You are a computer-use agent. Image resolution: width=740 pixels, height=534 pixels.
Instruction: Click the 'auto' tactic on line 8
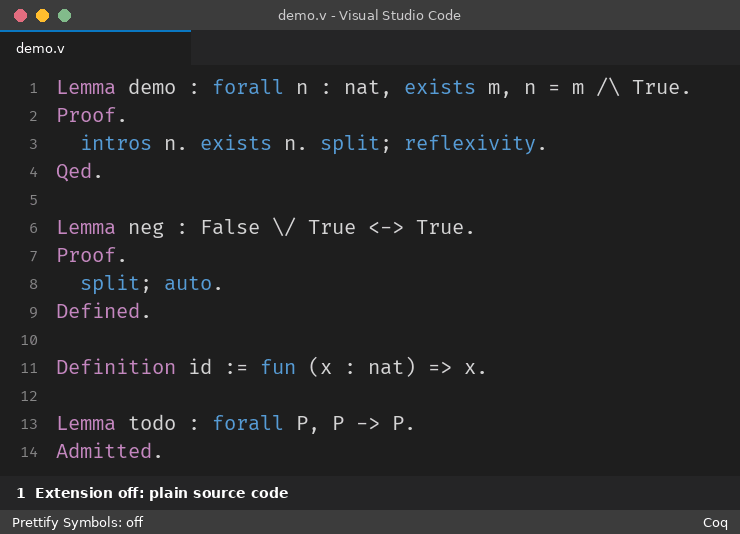point(188,284)
